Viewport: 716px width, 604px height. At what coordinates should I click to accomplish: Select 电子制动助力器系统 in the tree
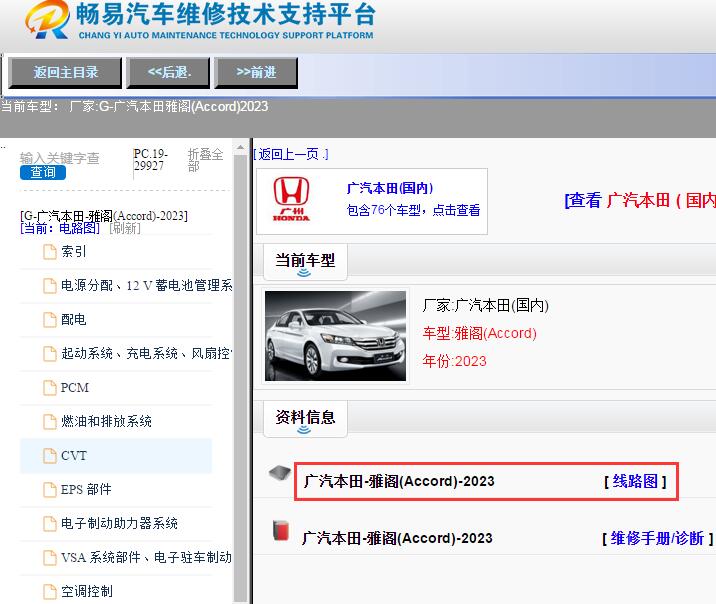click(119, 524)
